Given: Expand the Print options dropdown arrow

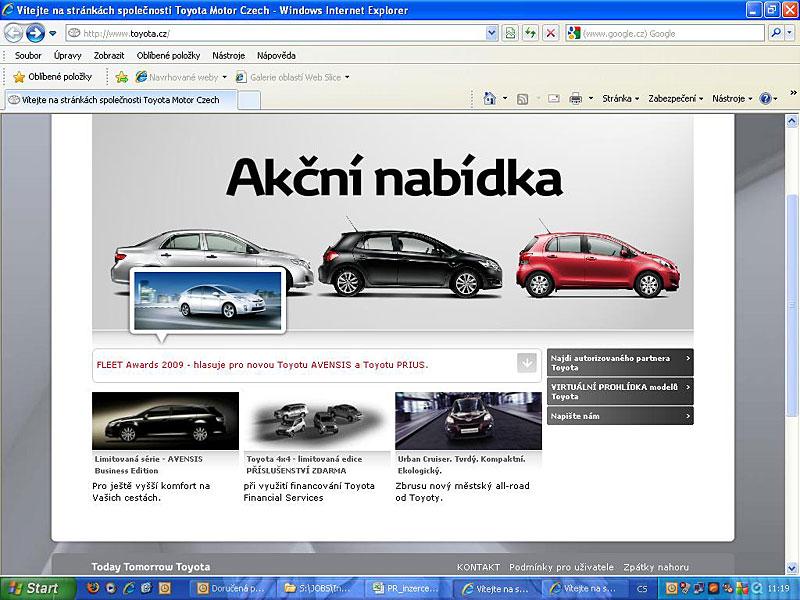Looking at the screenshot, I should point(591,98).
